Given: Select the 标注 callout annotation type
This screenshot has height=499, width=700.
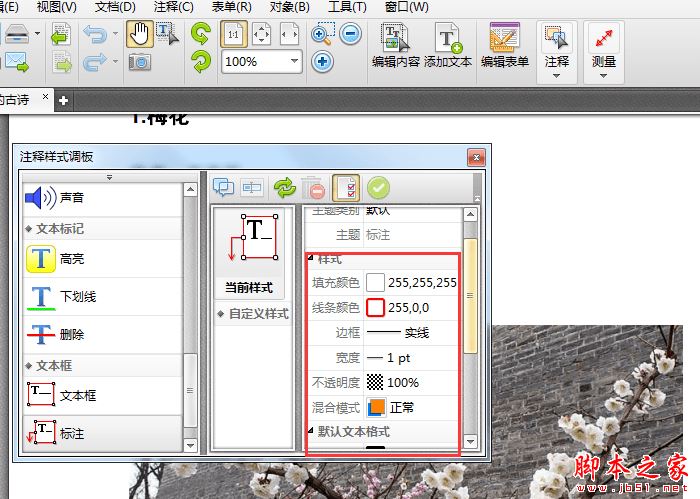Looking at the screenshot, I should click(x=103, y=433).
